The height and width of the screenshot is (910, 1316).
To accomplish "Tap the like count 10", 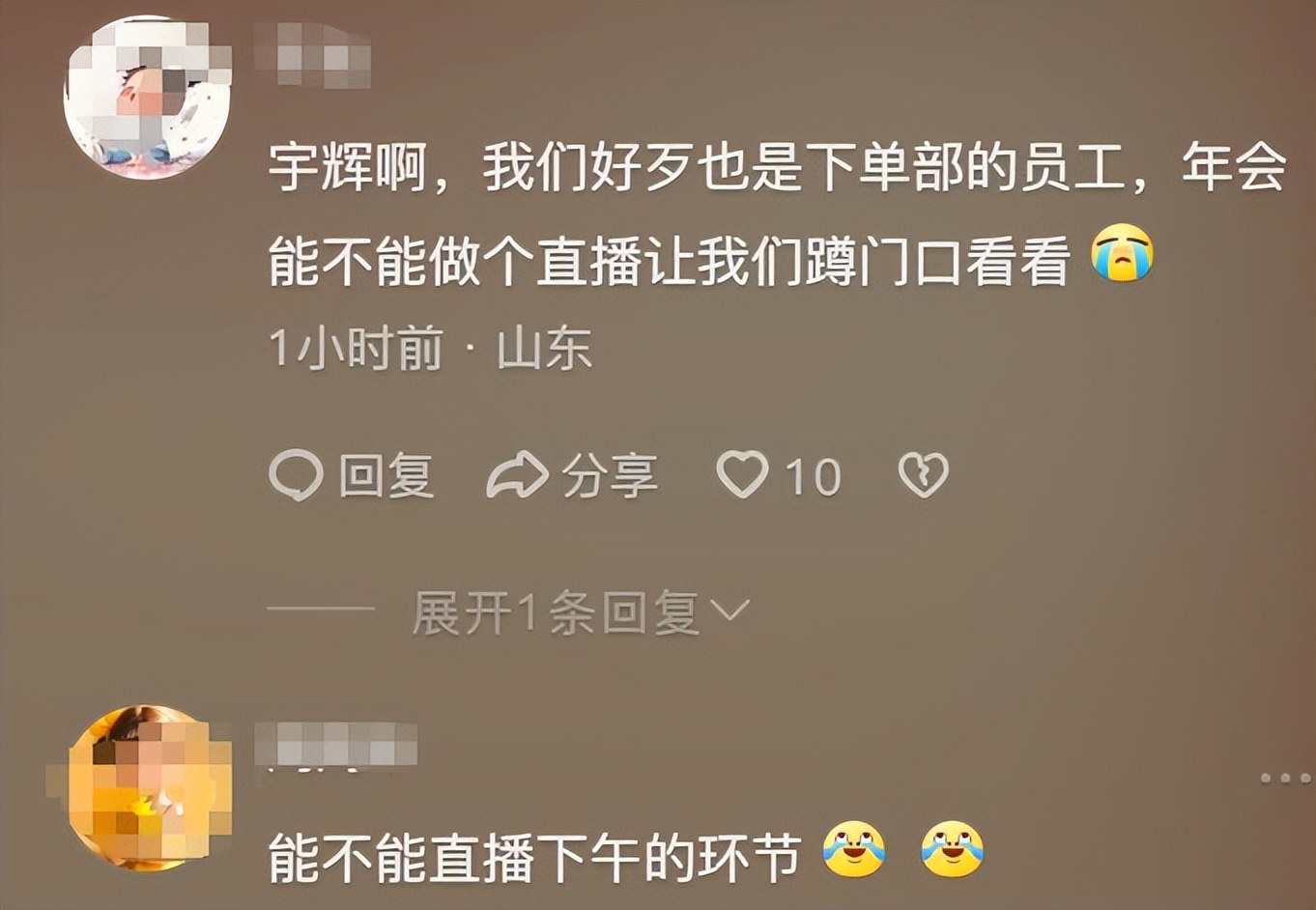I will coord(813,477).
